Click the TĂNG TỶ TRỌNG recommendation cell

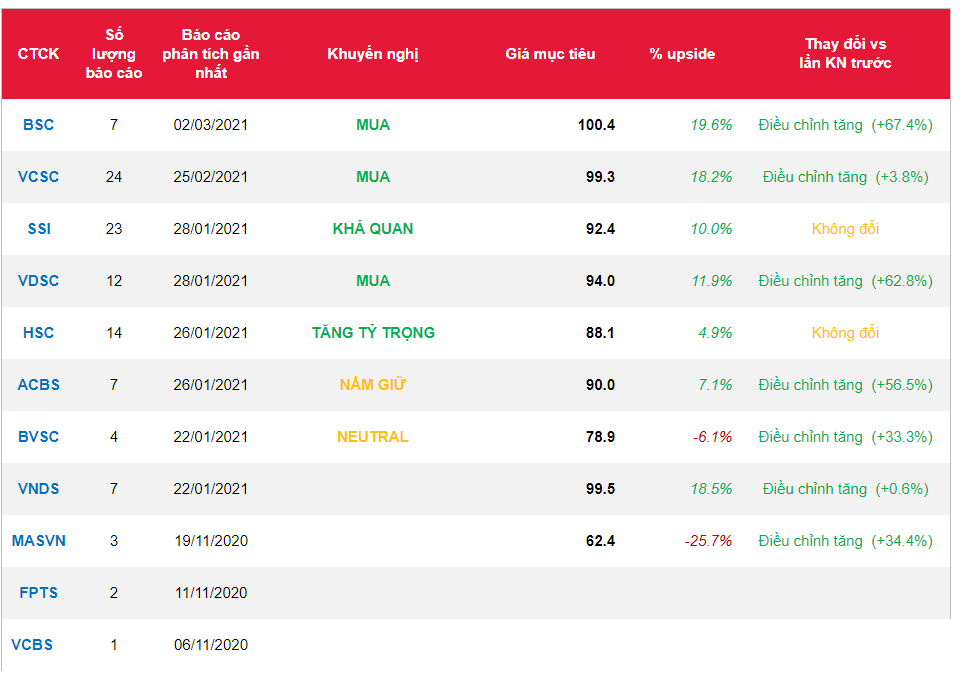pyautogui.click(x=372, y=333)
